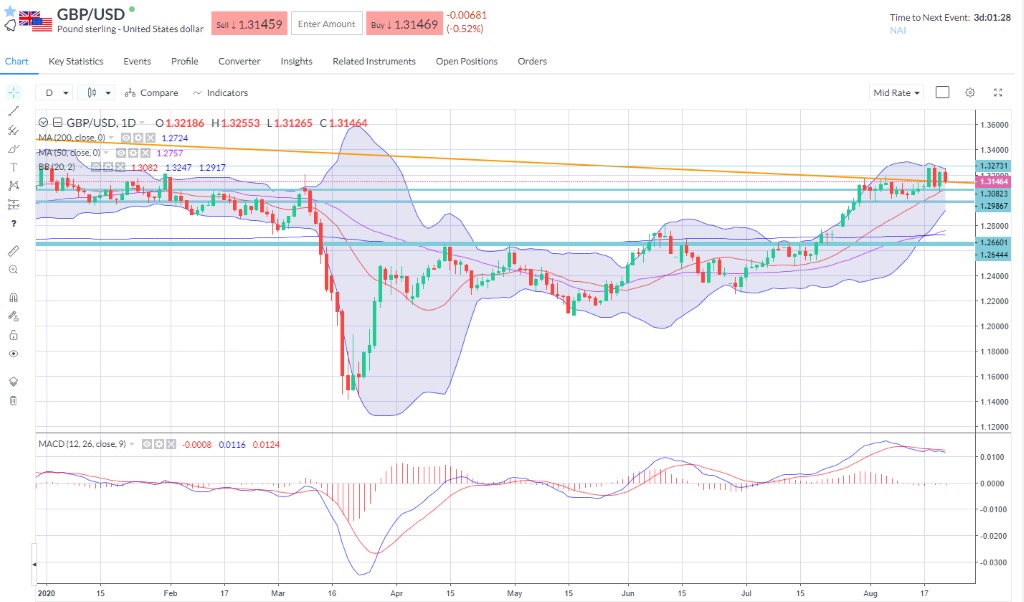Open the Related Instruments tab
The width and height of the screenshot is (1024, 602).
pos(374,61)
